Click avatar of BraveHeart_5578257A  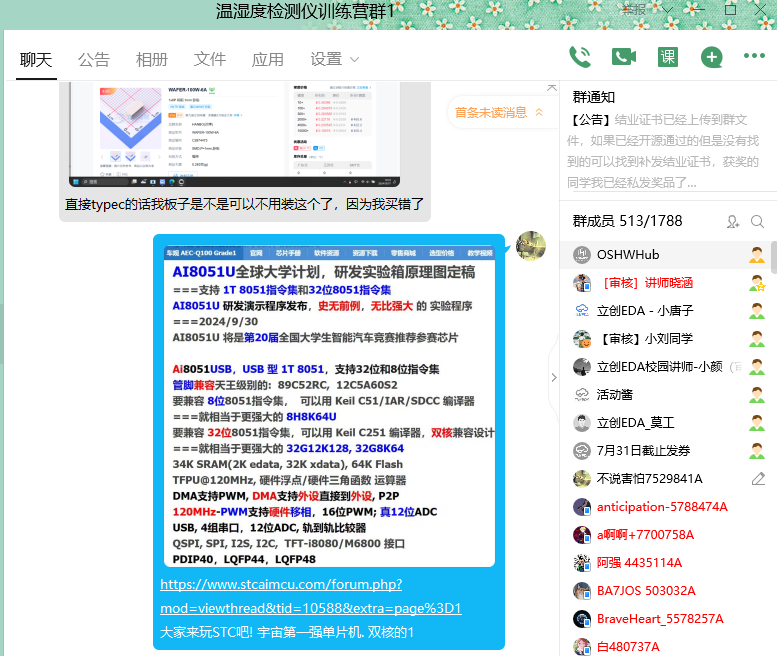click(x=582, y=619)
